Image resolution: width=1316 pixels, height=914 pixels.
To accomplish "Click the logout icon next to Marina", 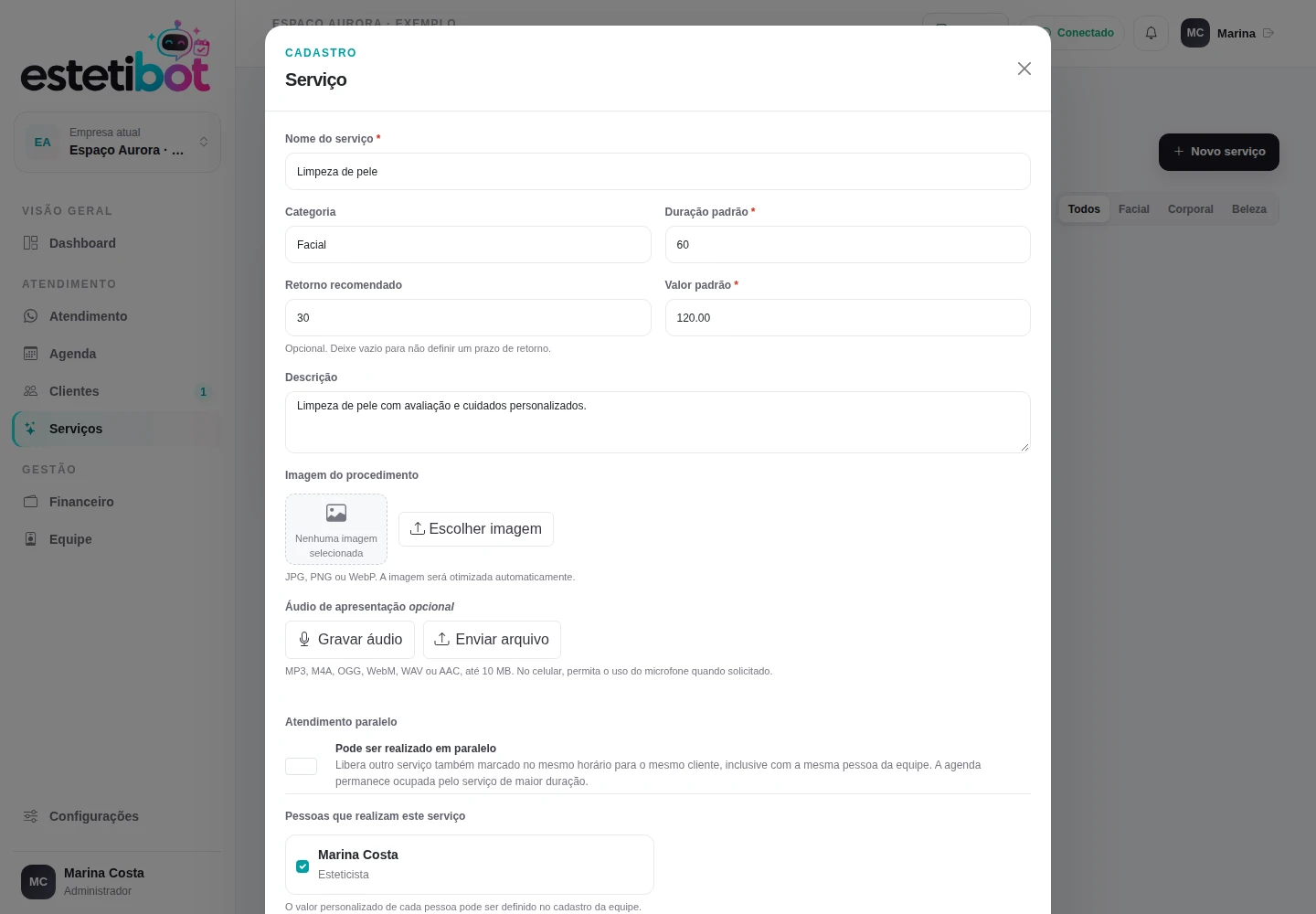I will pos(1268,33).
